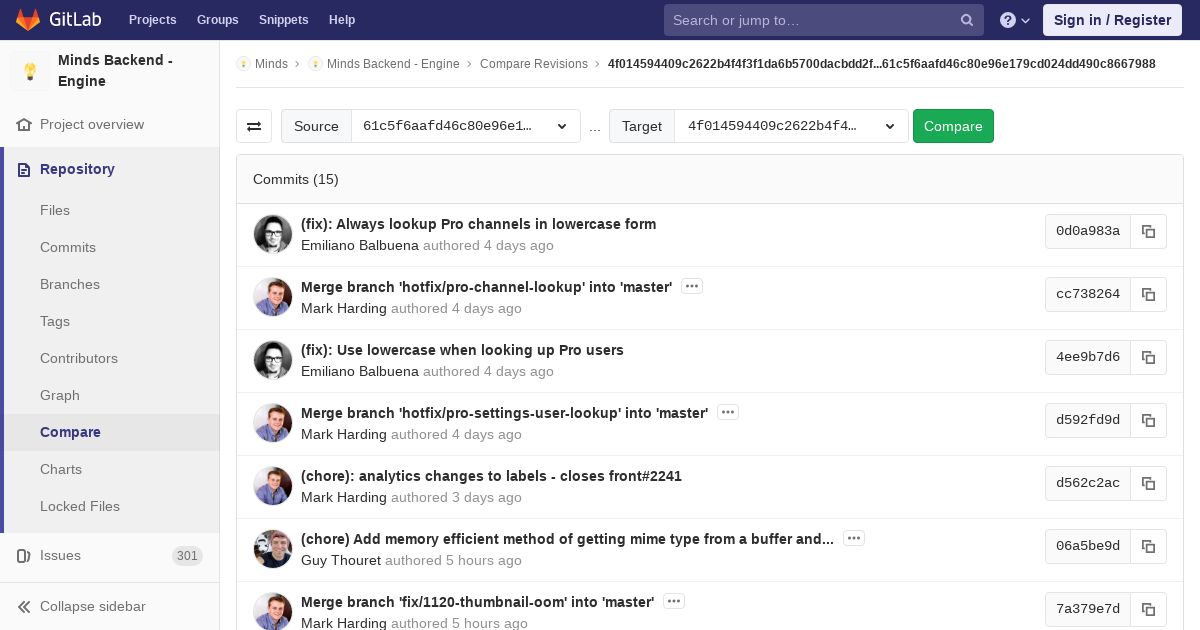Go to Branches in repository sidebar
The height and width of the screenshot is (630, 1200).
point(70,285)
